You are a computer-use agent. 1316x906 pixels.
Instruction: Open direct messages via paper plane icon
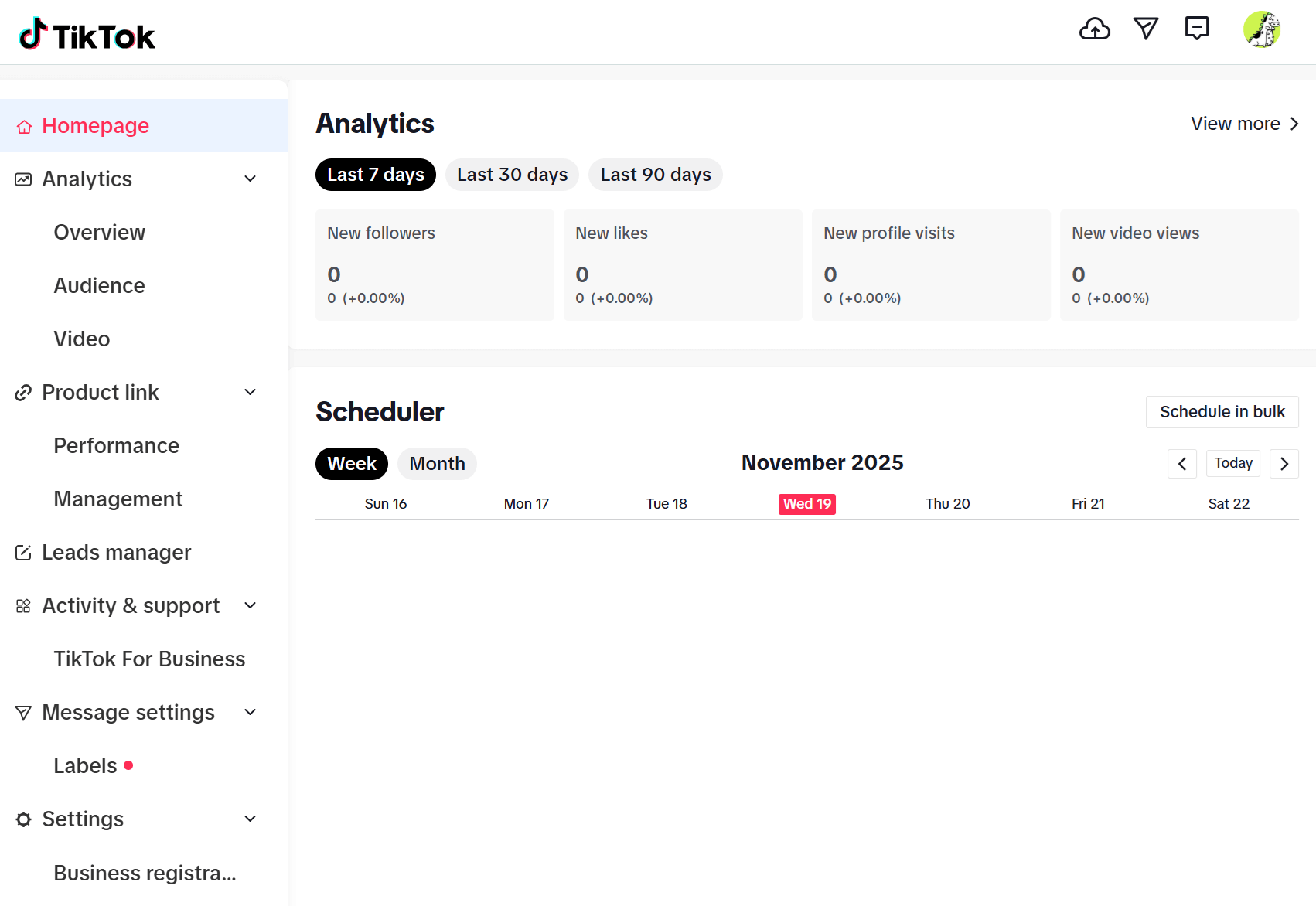tap(1146, 29)
